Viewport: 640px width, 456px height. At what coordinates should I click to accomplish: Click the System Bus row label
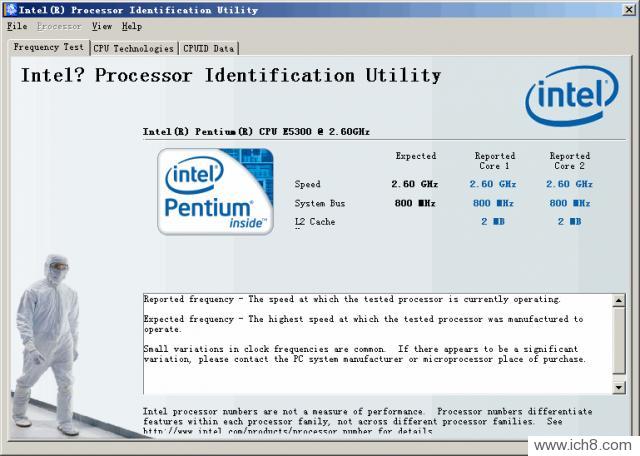[320, 203]
